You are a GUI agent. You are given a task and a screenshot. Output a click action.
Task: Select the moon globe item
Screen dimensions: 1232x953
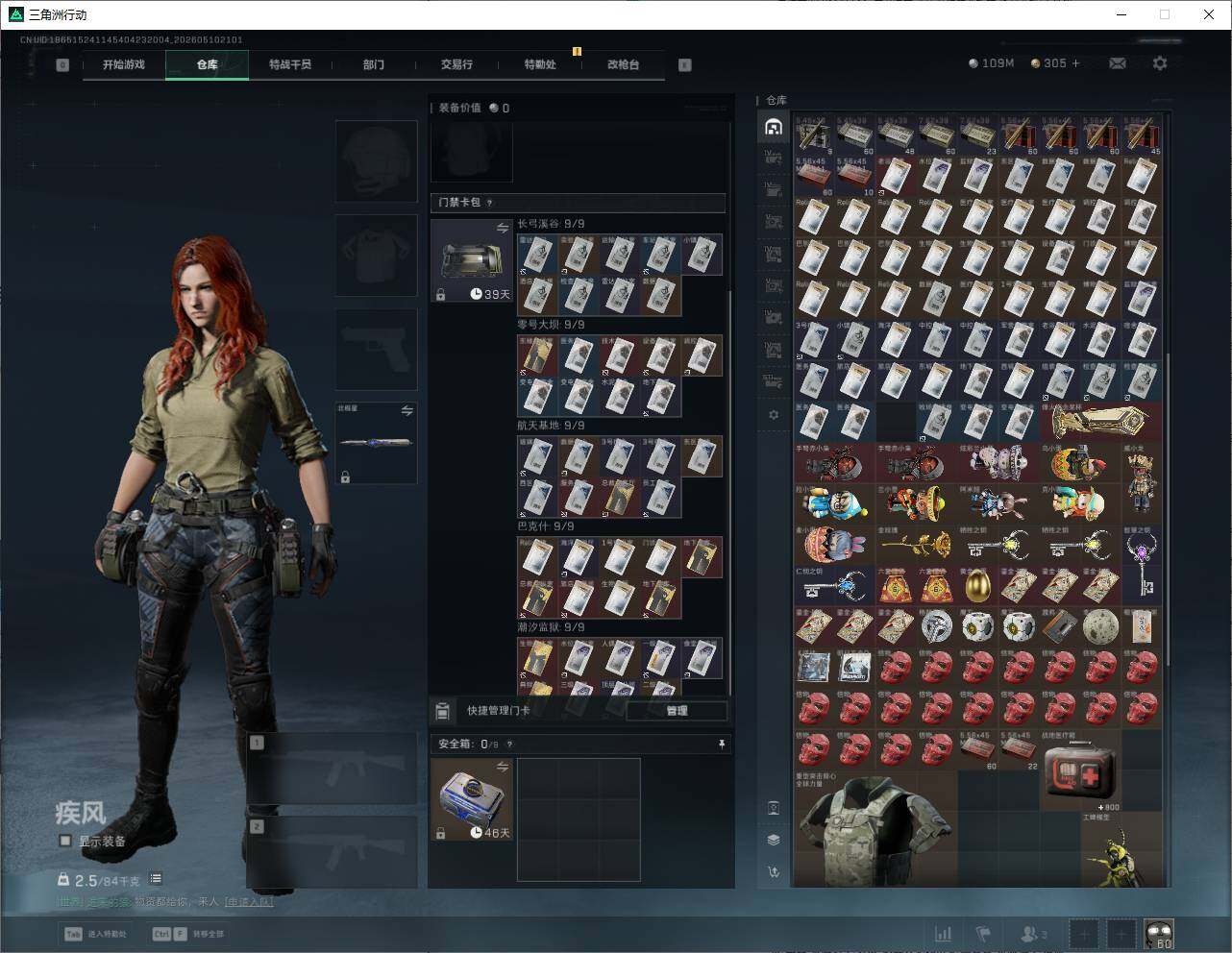(x=1100, y=626)
